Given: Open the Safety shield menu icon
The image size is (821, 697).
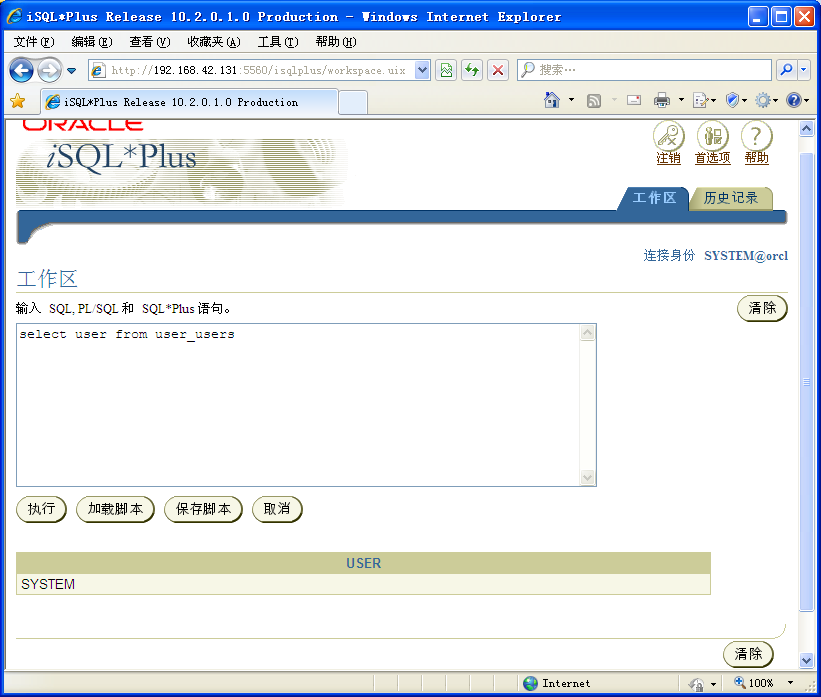Looking at the screenshot, I should pyautogui.click(x=732, y=99).
